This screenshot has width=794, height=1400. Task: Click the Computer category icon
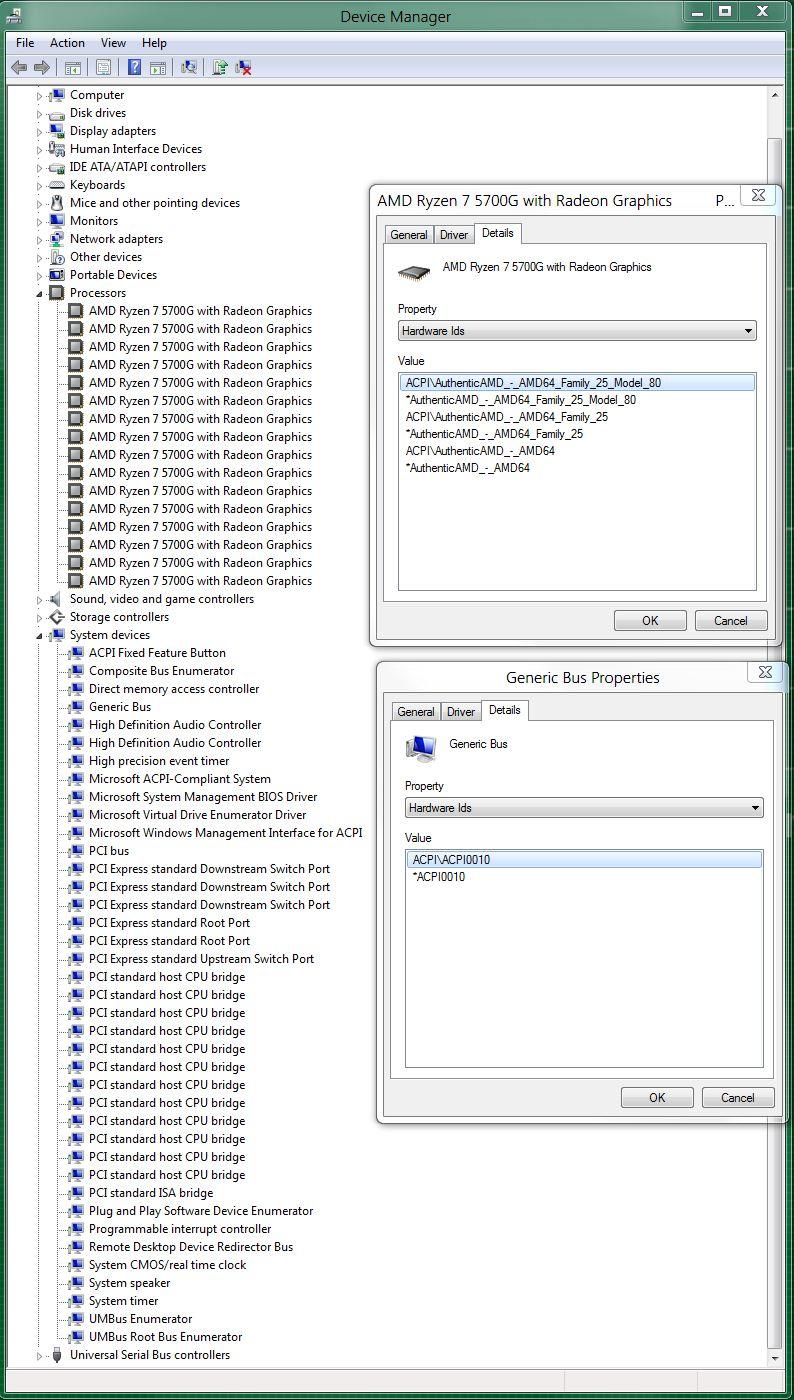pyautogui.click(x=57, y=95)
